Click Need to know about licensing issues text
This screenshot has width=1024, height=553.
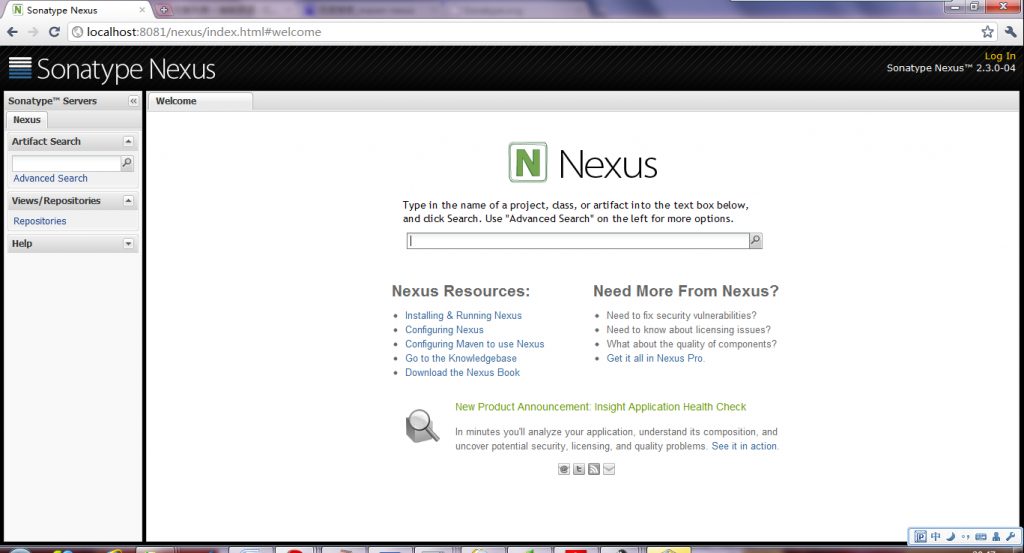pos(688,330)
